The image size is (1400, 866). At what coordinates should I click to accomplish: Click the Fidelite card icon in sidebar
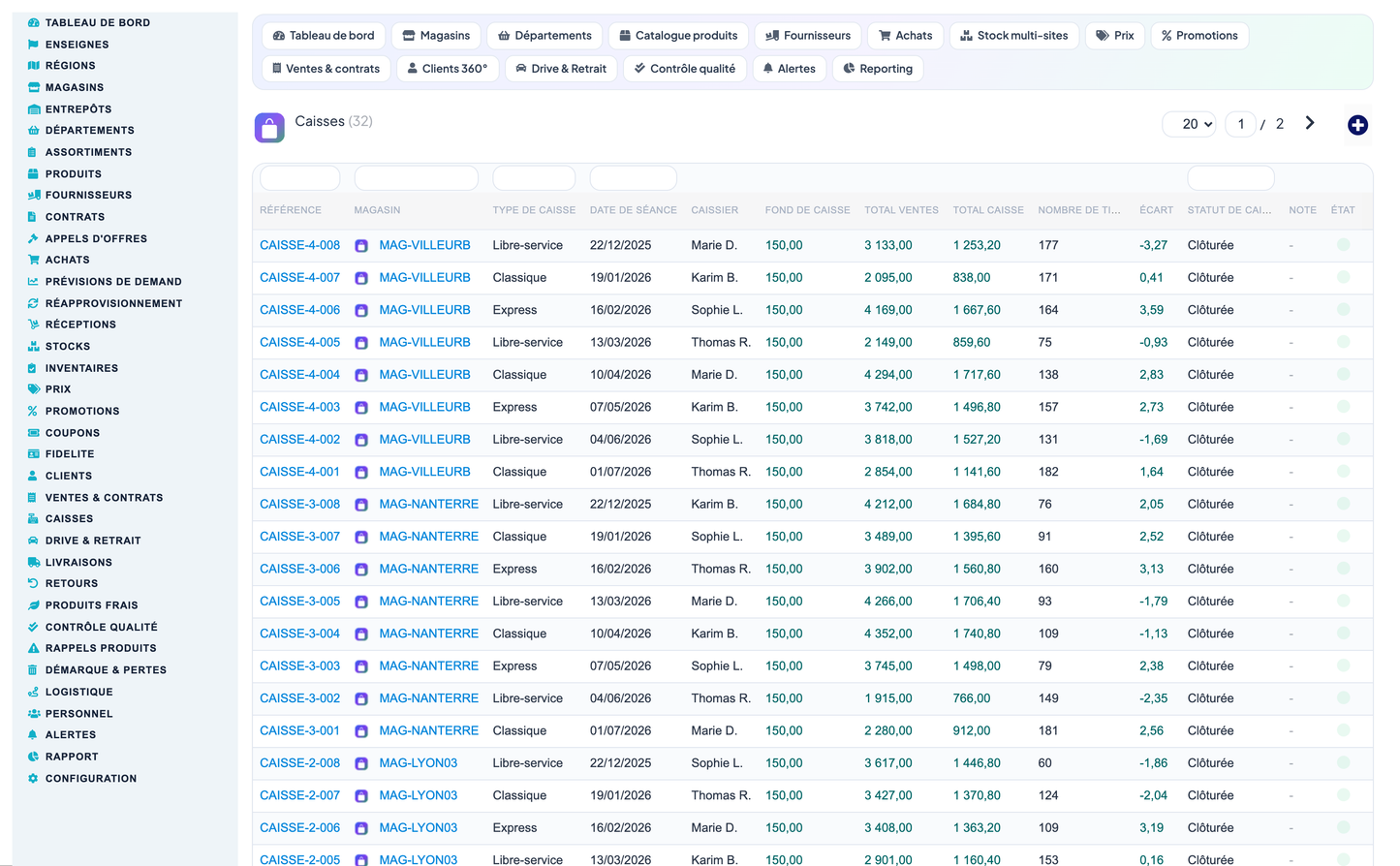(x=34, y=454)
